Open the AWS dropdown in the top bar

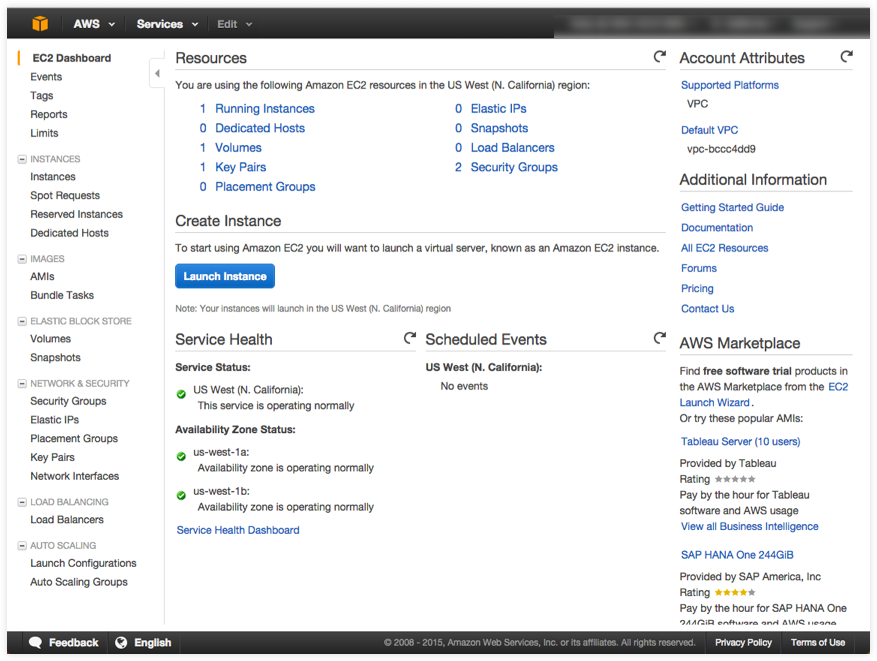93,23
